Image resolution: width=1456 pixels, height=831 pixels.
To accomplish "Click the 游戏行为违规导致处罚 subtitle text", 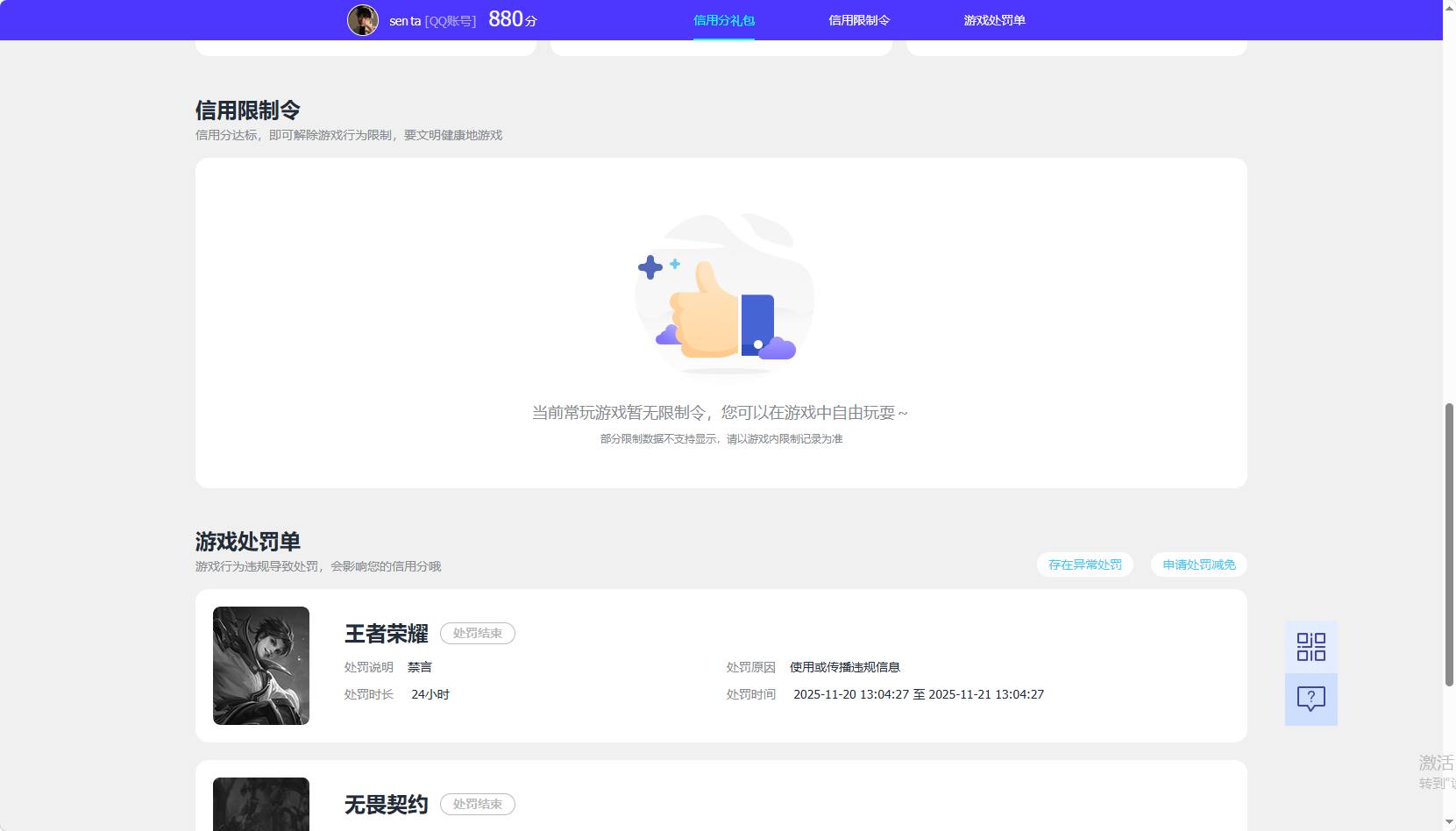I will (x=318, y=566).
